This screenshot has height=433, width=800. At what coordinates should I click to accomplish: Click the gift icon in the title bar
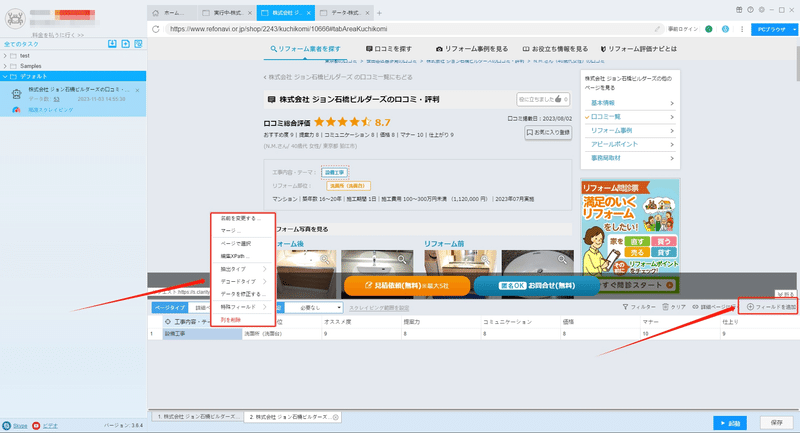[739, 10]
